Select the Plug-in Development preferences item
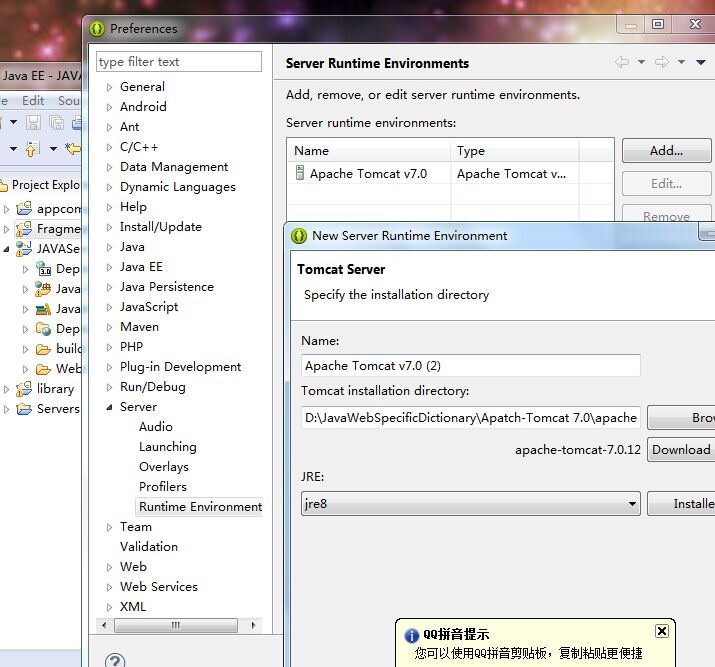Screen dimensions: 715x667 180,367
